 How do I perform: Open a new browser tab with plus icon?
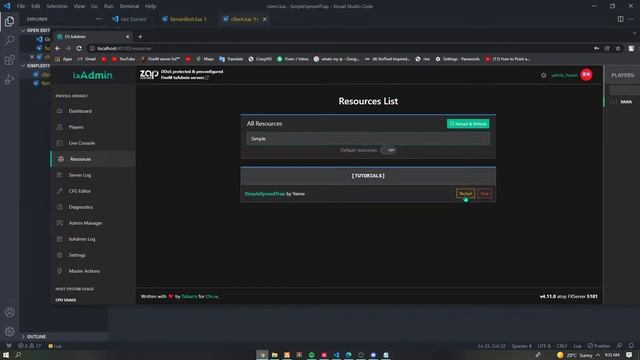point(140,37)
